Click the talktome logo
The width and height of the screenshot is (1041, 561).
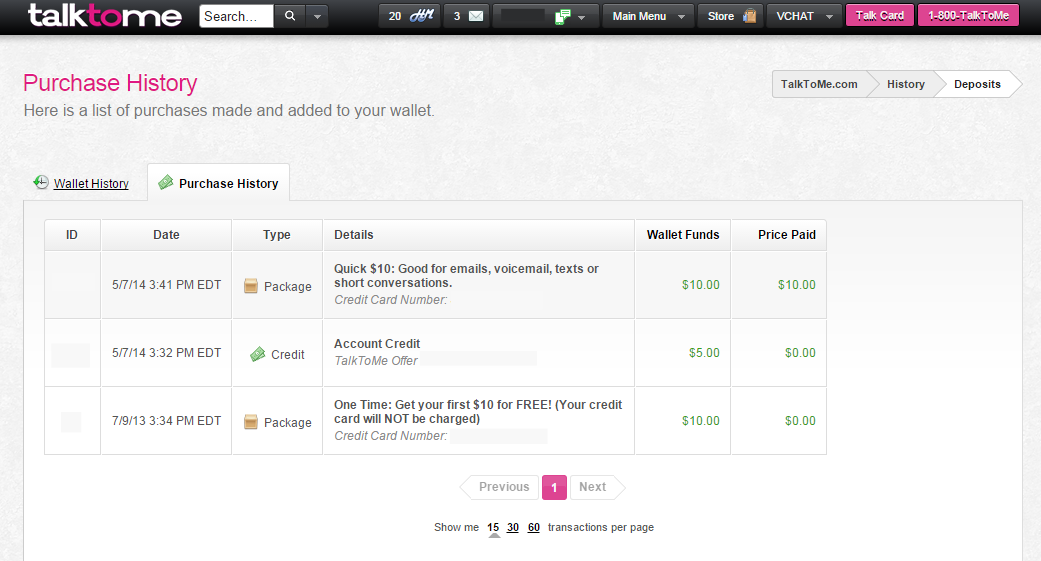point(104,16)
